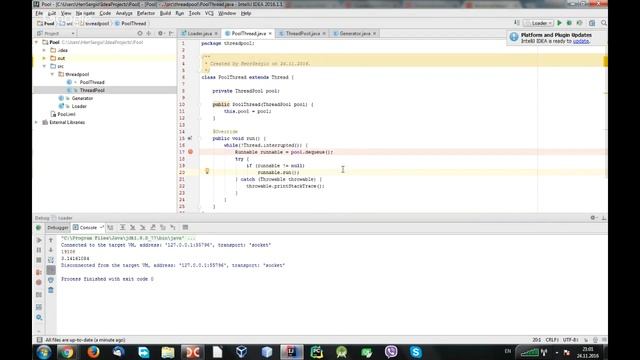Expand the .idea folder
This screenshot has height=360, width=640.
[44, 50]
